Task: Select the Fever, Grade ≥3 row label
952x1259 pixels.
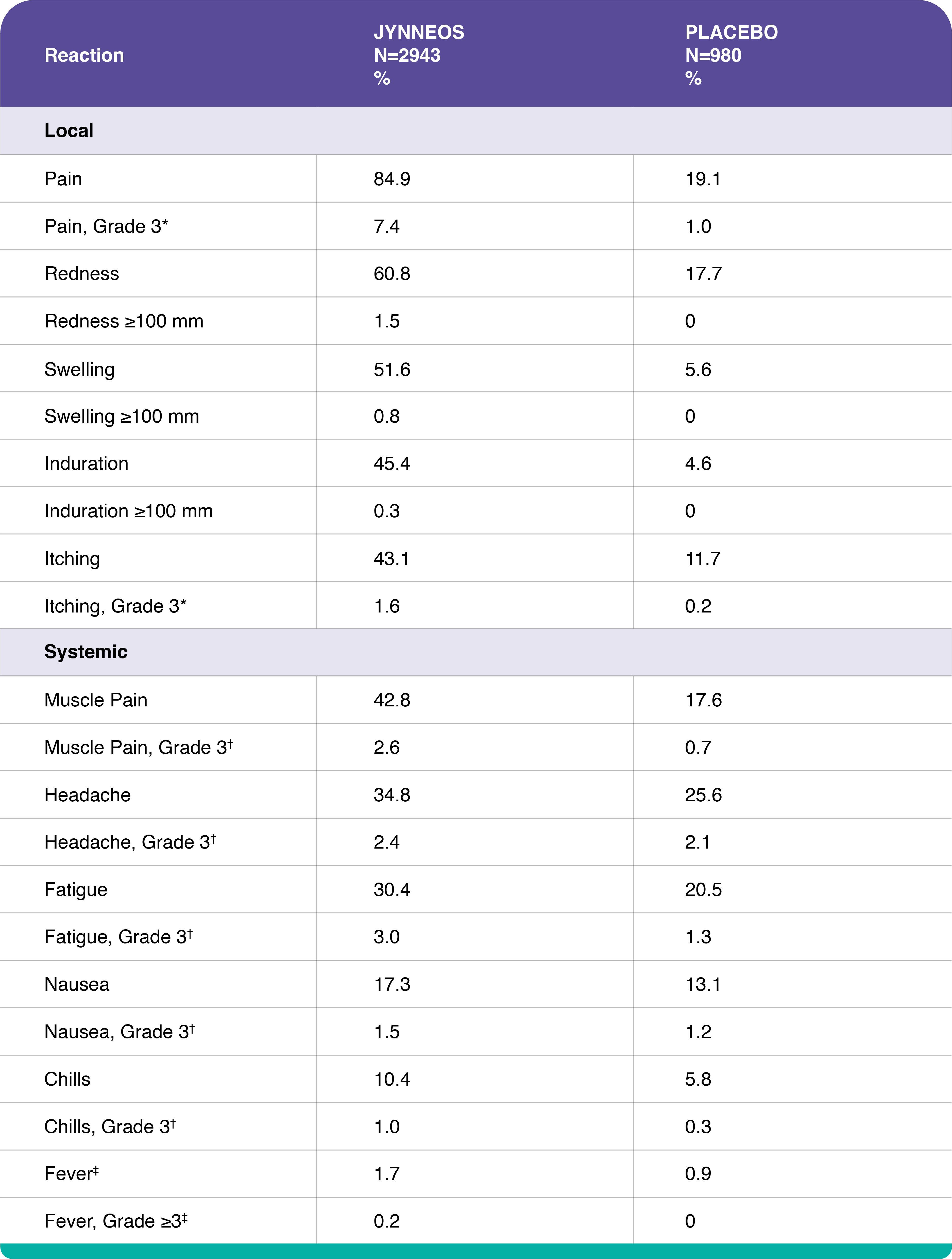Action: pyautogui.click(x=115, y=1221)
